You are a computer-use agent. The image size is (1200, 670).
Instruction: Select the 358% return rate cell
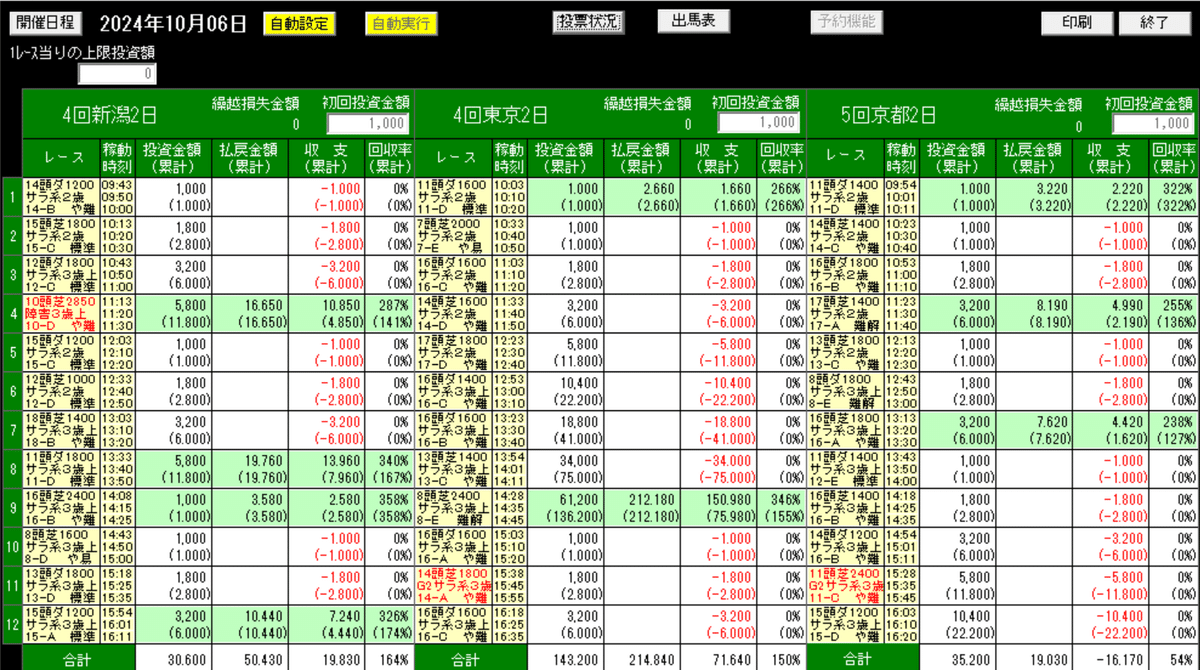coord(389,508)
